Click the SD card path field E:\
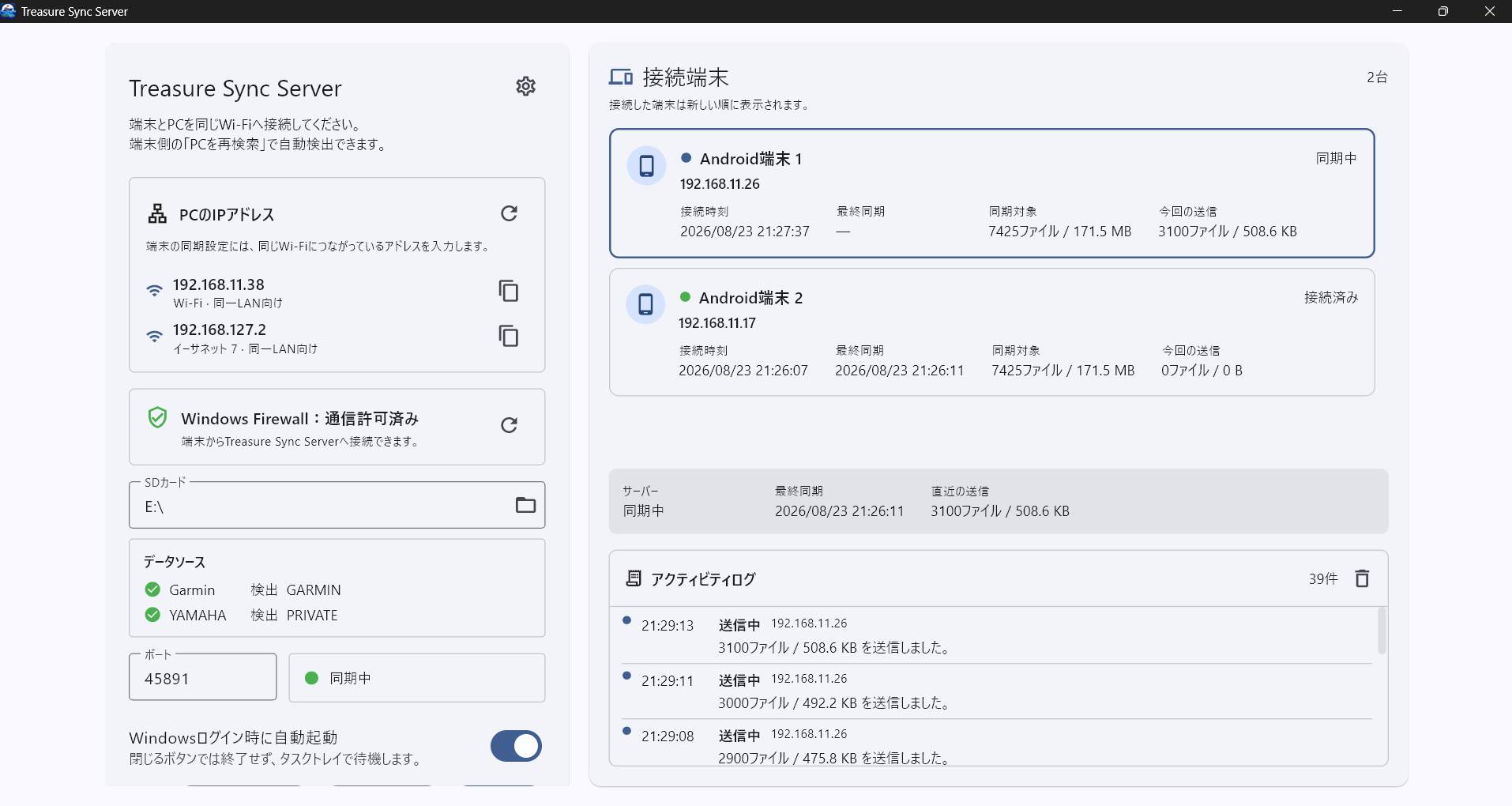 (337, 505)
